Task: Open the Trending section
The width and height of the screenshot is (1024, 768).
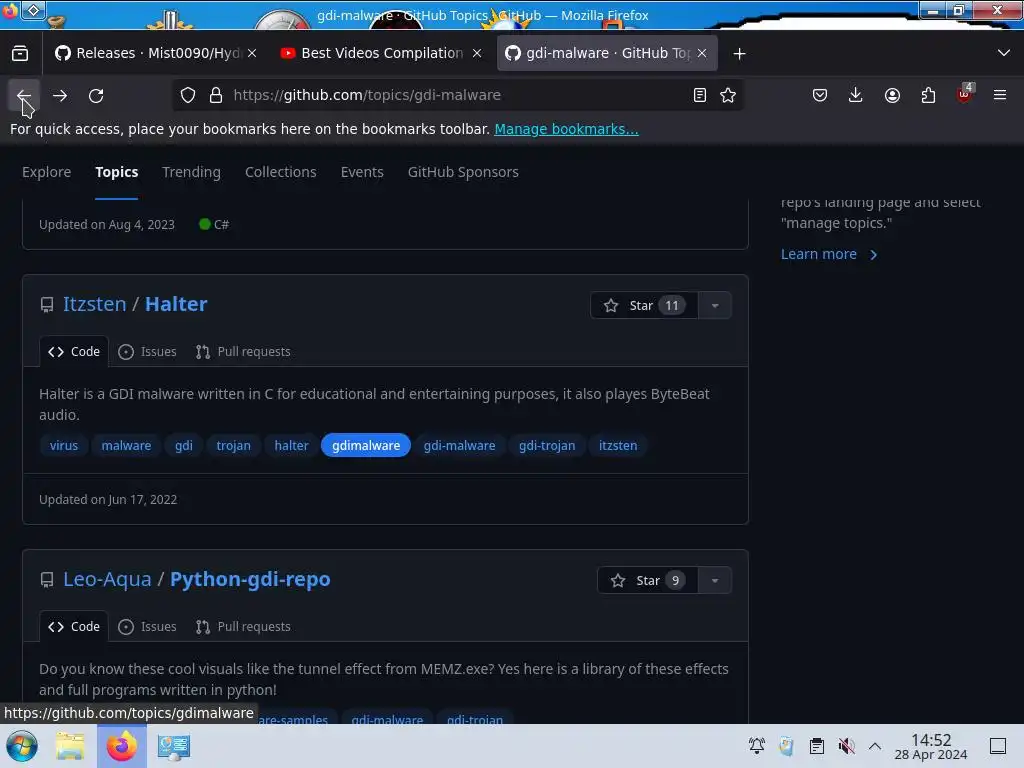Action: (x=191, y=172)
